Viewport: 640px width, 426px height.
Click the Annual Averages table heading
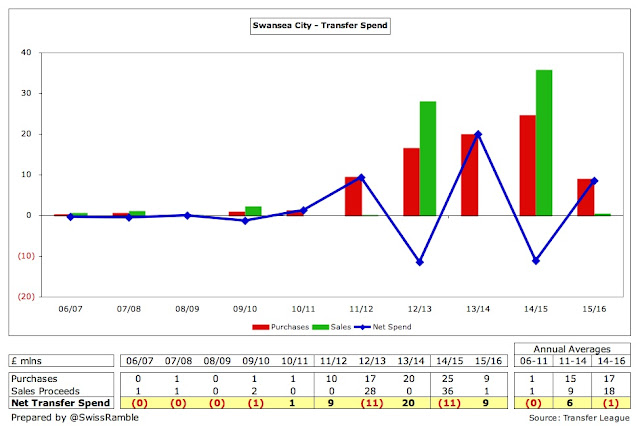click(x=572, y=349)
